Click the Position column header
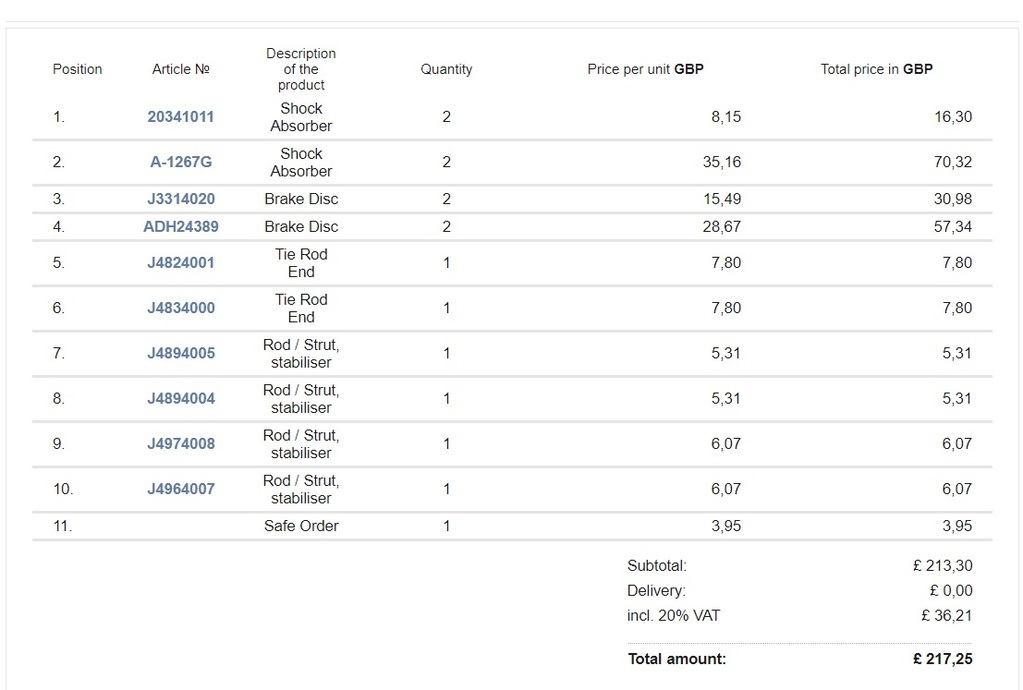 click(x=77, y=69)
